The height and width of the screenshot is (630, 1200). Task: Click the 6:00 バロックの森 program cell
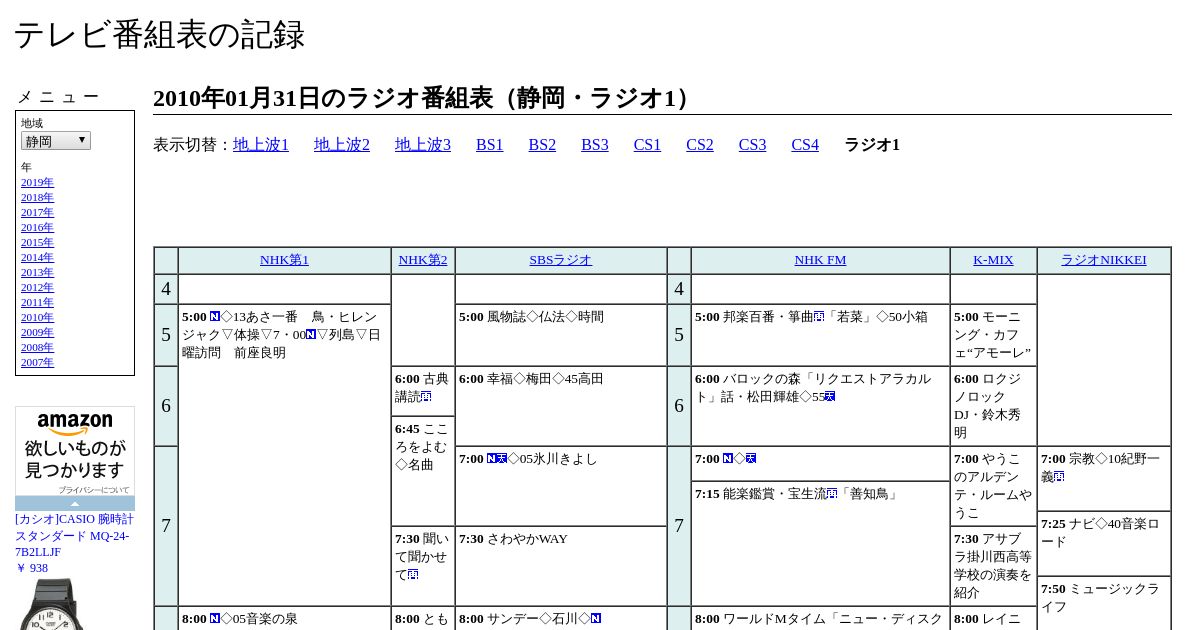(x=820, y=406)
